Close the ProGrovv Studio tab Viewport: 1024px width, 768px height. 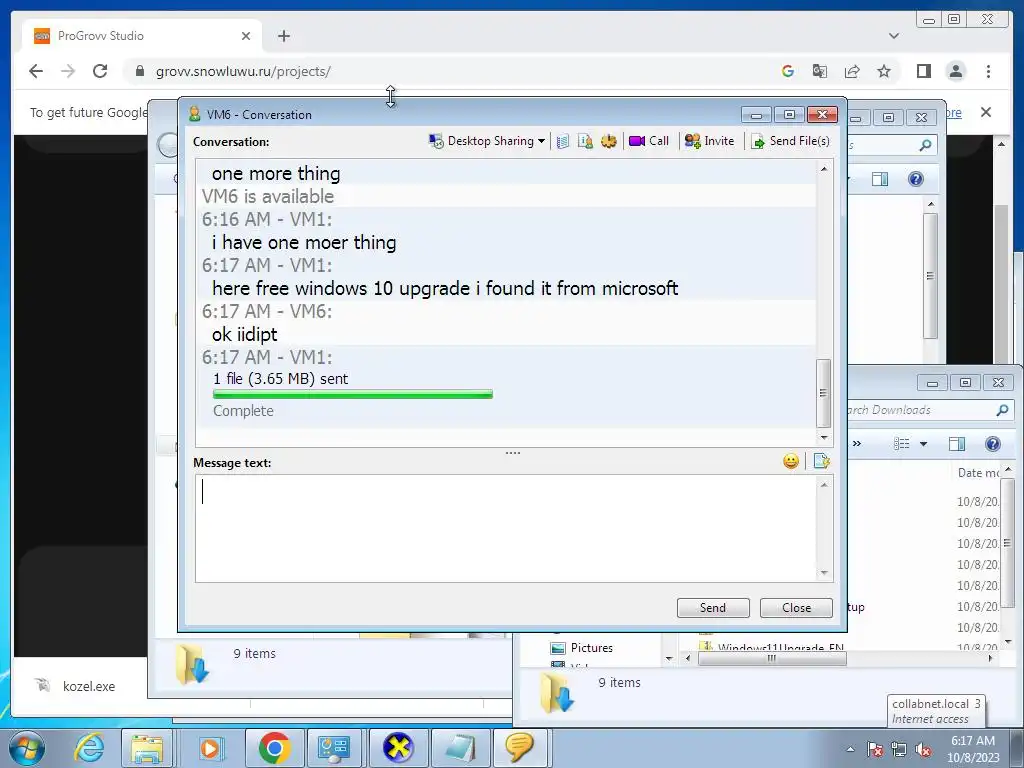(246, 36)
